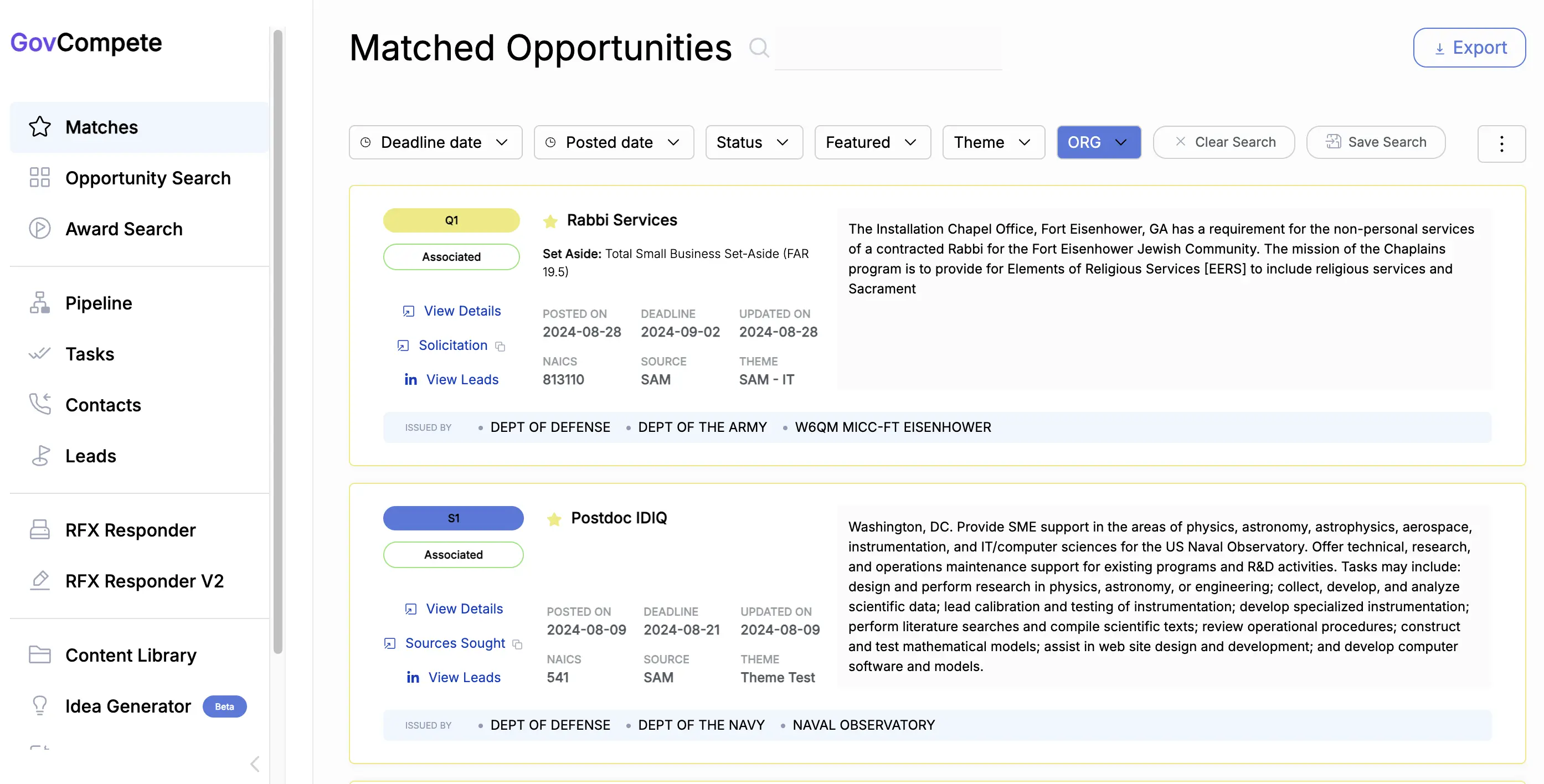Go to Award Search page

pyautogui.click(x=123, y=229)
